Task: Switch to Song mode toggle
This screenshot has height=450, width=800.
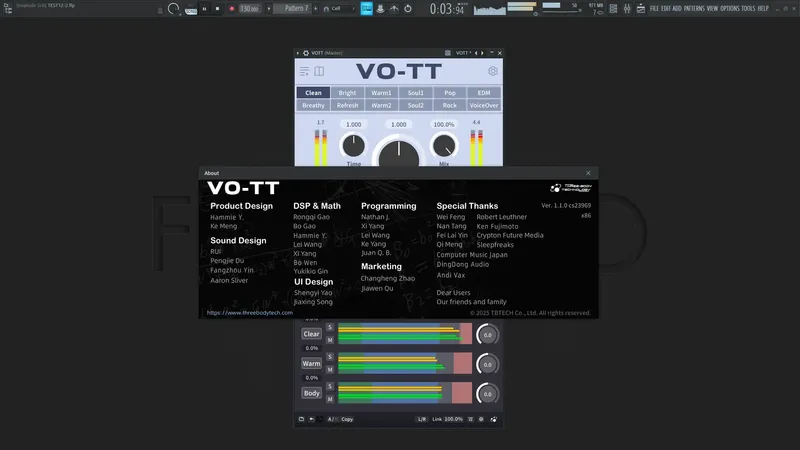Action: point(191,10)
